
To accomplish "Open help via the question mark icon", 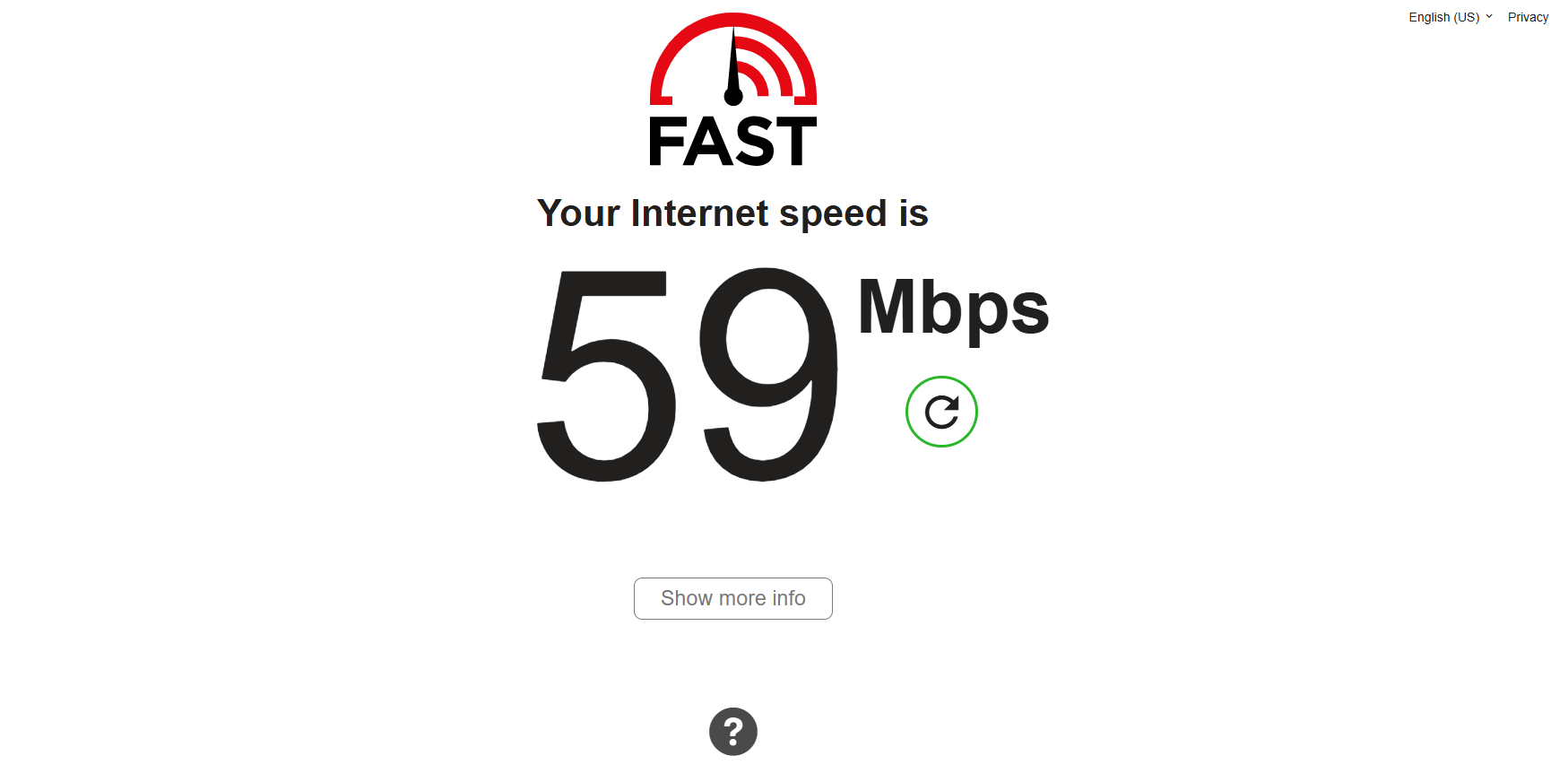I will 733,732.
